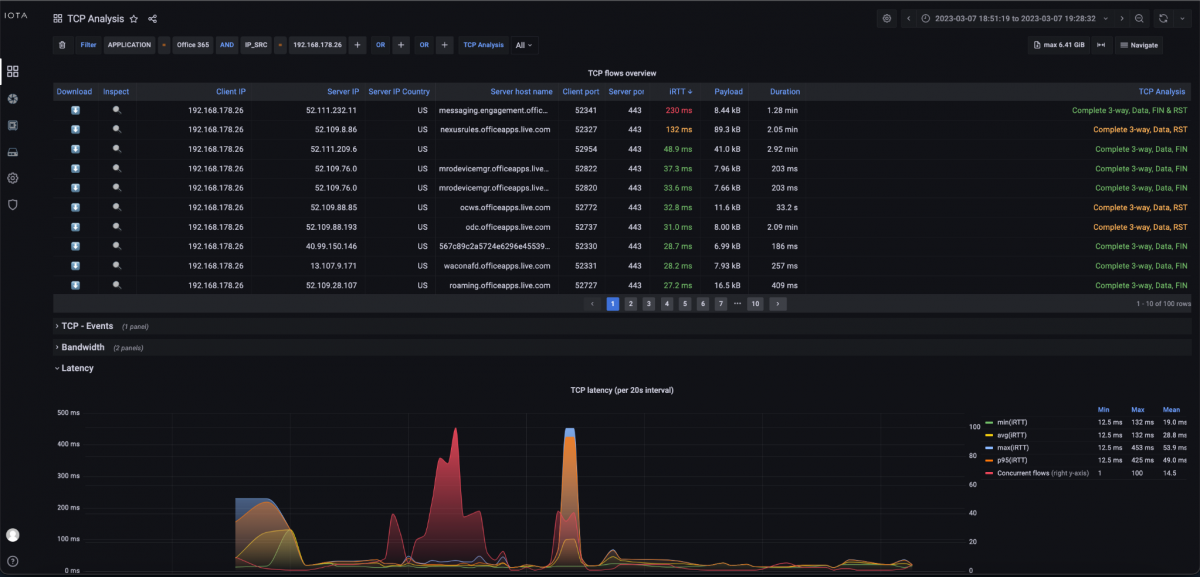The height and width of the screenshot is (577, 1200).
Task: Open the TCP Analysis 'All' dropdown
Action: point(523,45)
